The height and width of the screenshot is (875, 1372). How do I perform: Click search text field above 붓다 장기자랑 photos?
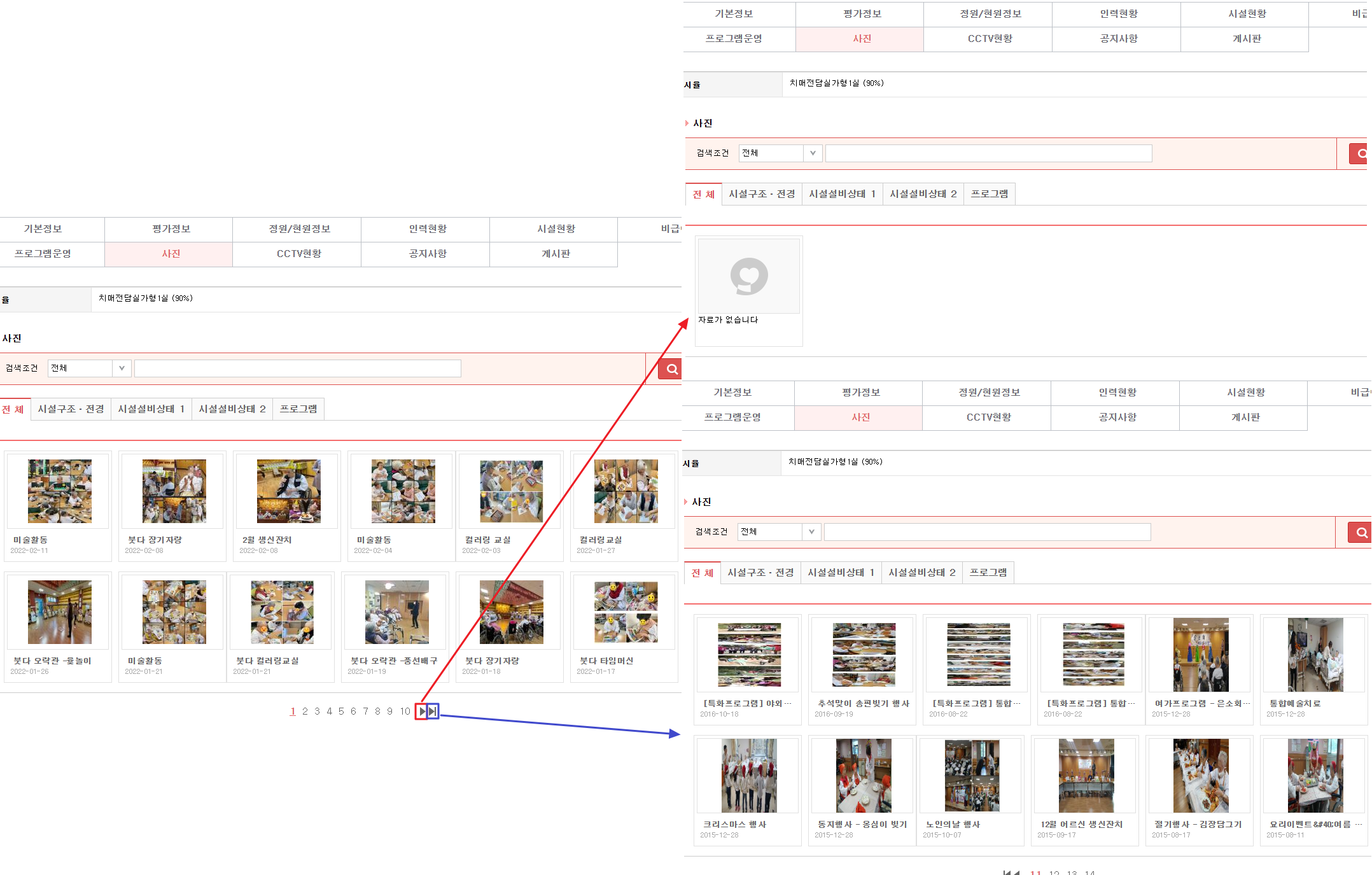coord(297,368)
